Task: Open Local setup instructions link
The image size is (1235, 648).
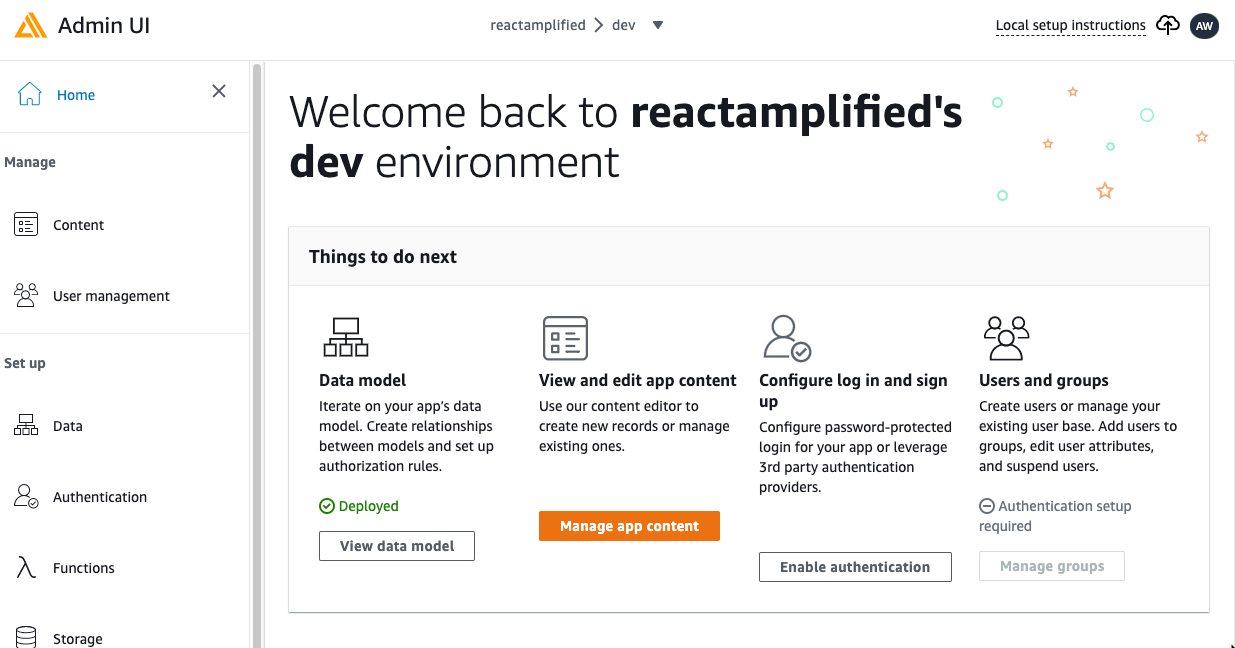Action: (x=1071, y=26)
